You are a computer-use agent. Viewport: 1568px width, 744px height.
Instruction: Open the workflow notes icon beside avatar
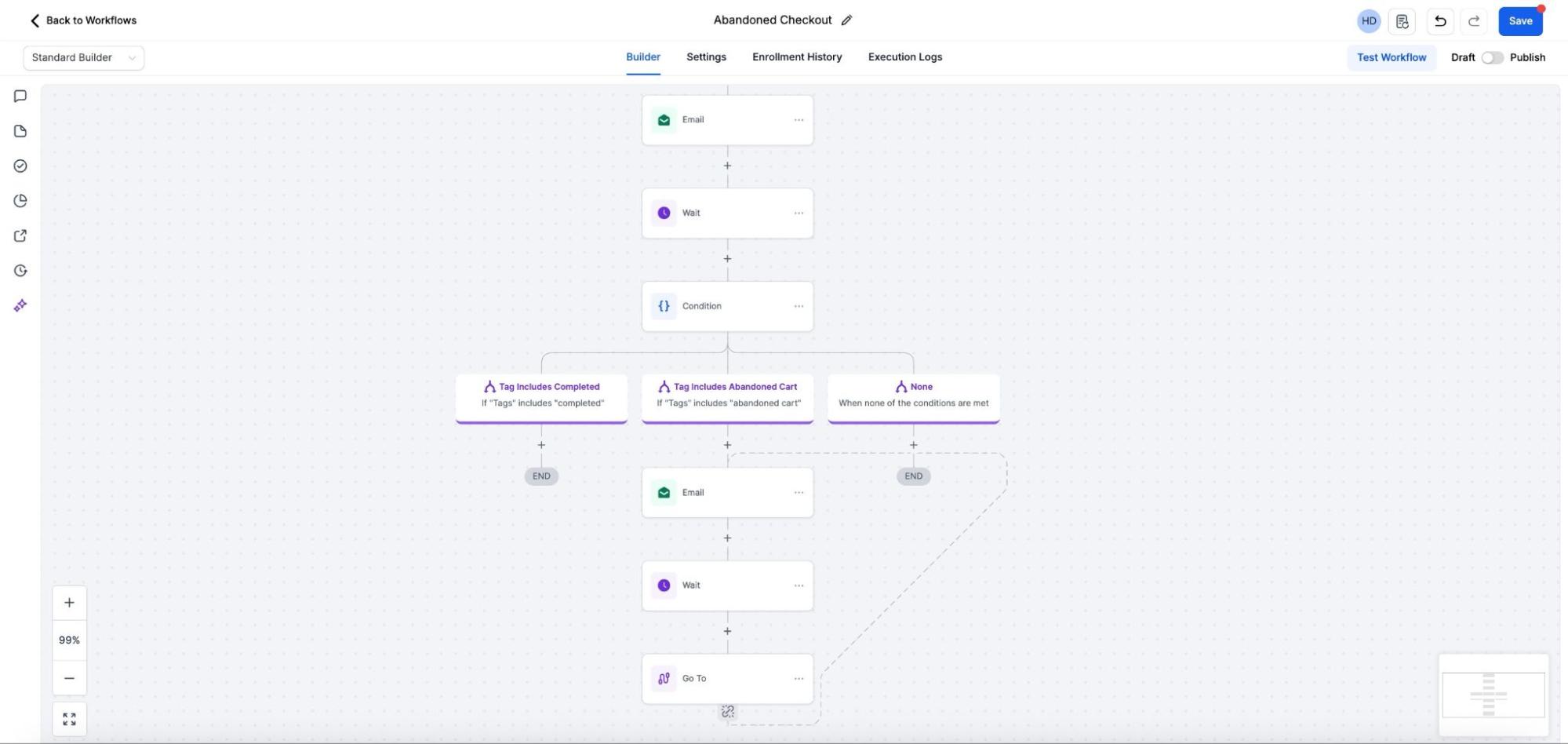point(1402,21)
